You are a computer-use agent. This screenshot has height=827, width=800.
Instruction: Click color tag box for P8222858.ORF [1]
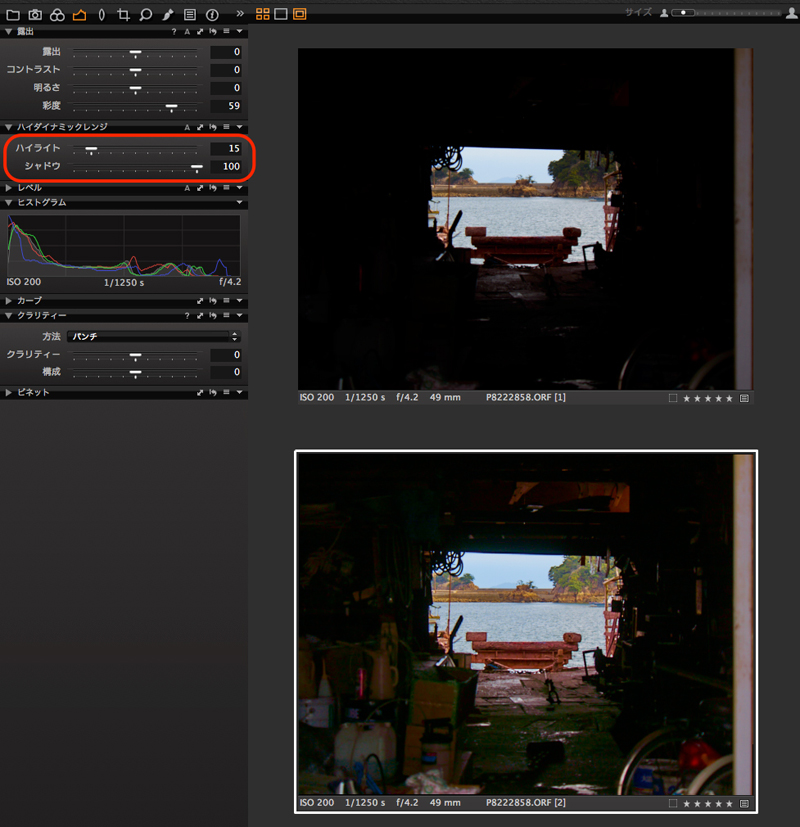click(673, 398)
